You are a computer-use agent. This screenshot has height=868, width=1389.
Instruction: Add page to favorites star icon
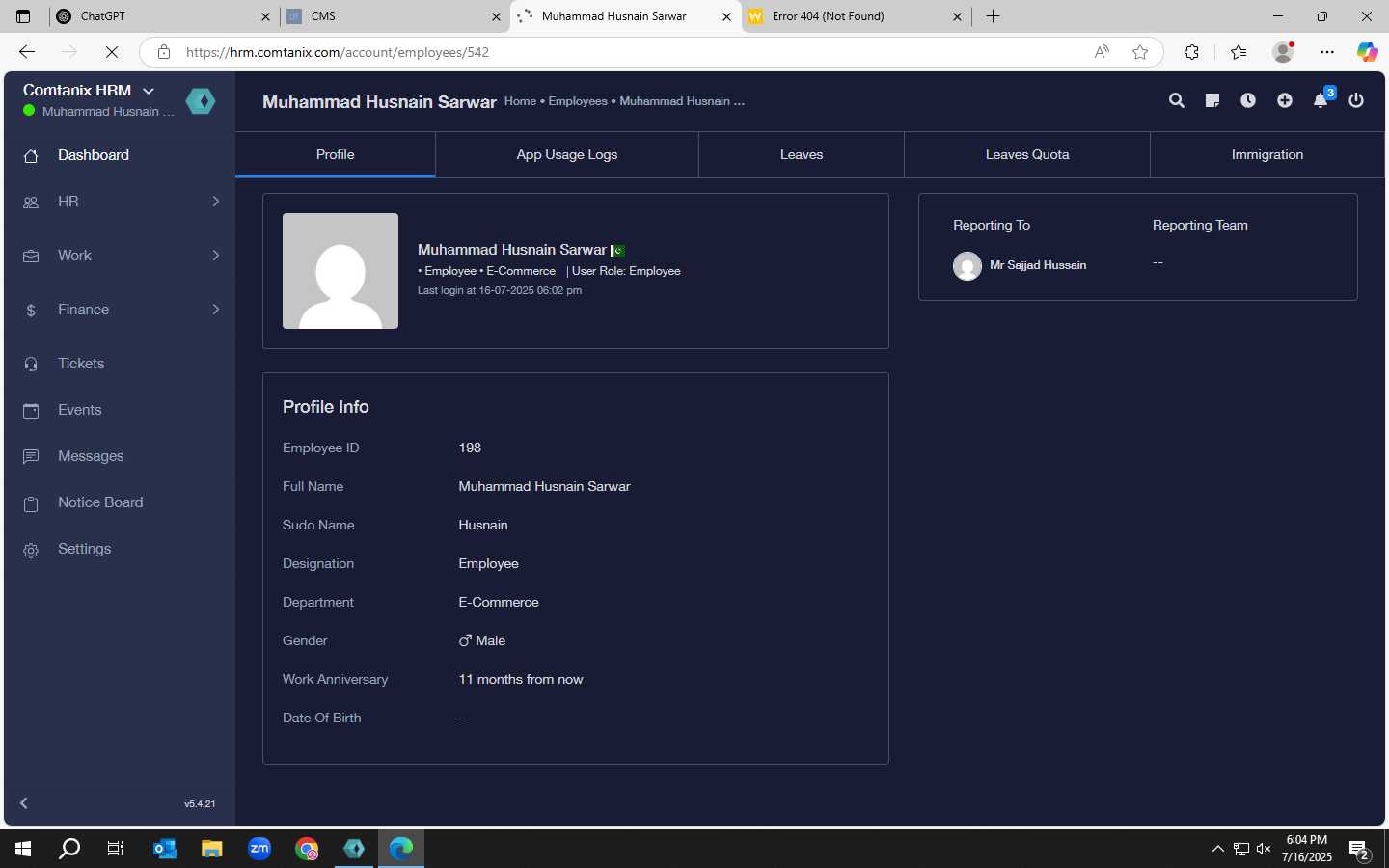coord(1140,52)
